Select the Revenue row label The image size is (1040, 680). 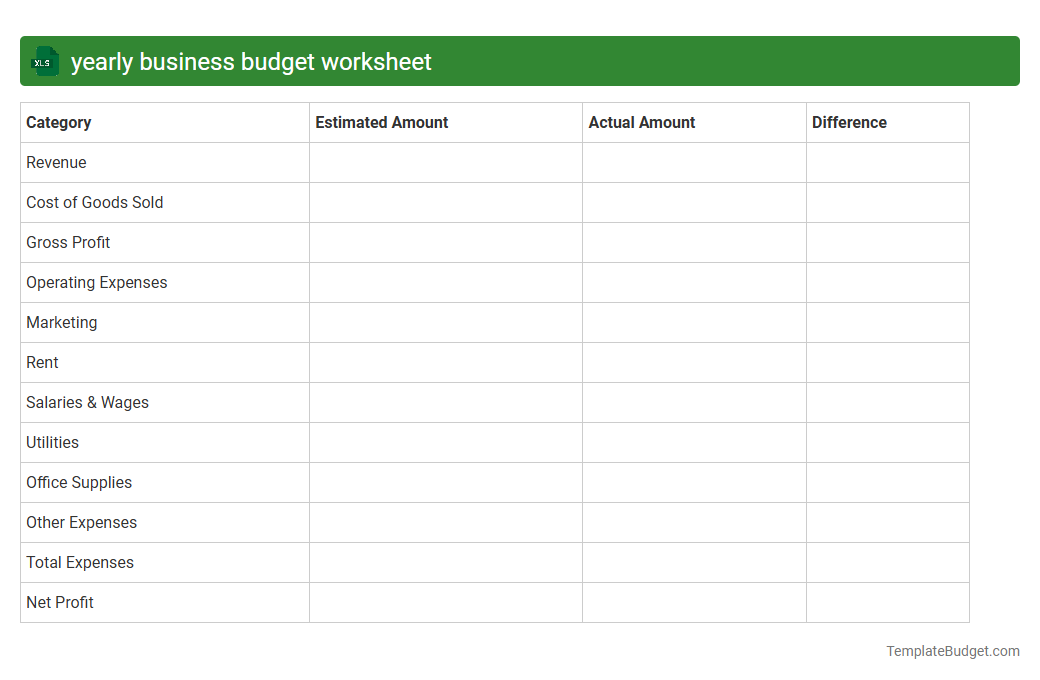(x=56, y=162)
